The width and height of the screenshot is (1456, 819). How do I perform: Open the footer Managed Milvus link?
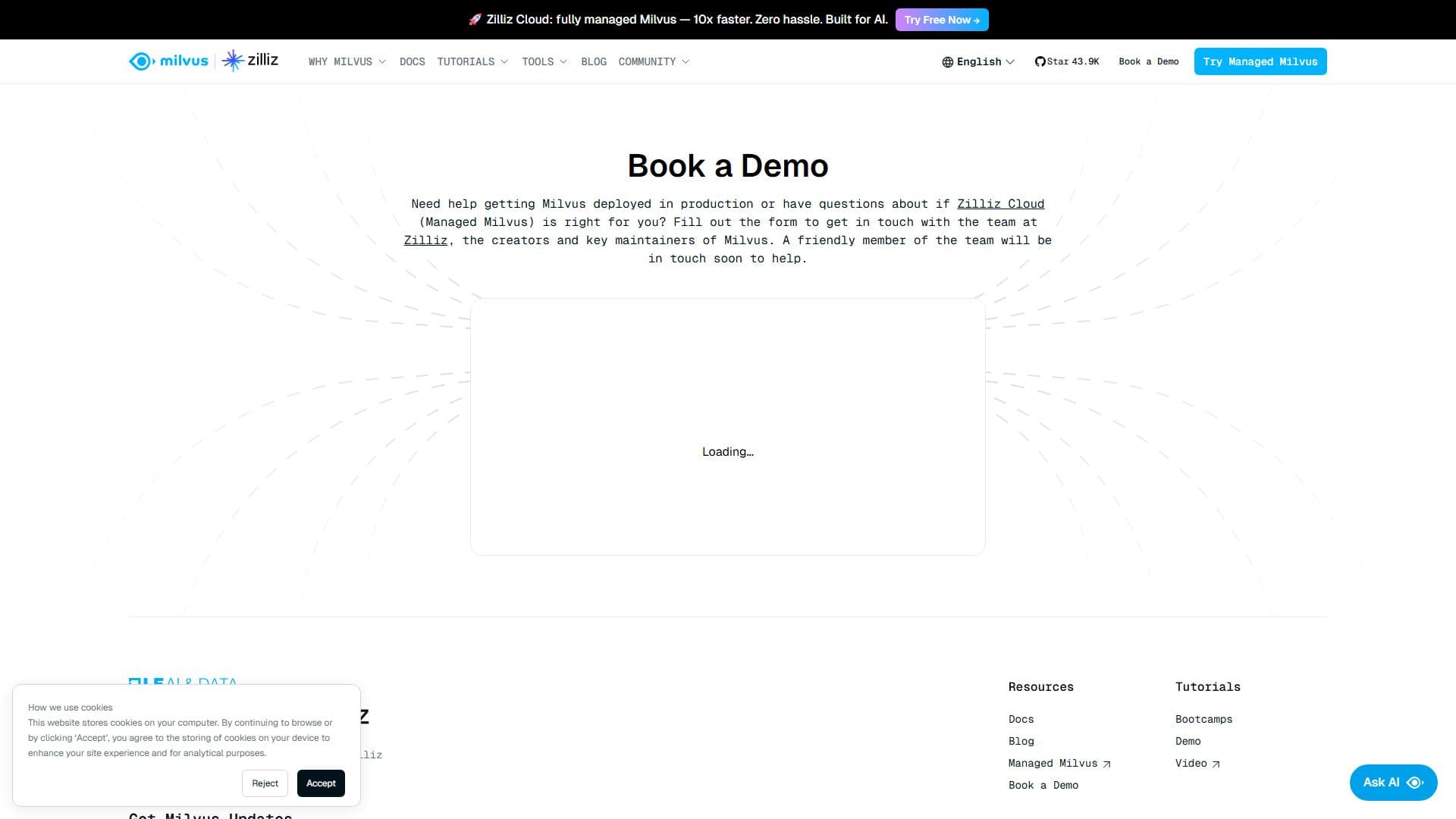(x=1059, y=763)
